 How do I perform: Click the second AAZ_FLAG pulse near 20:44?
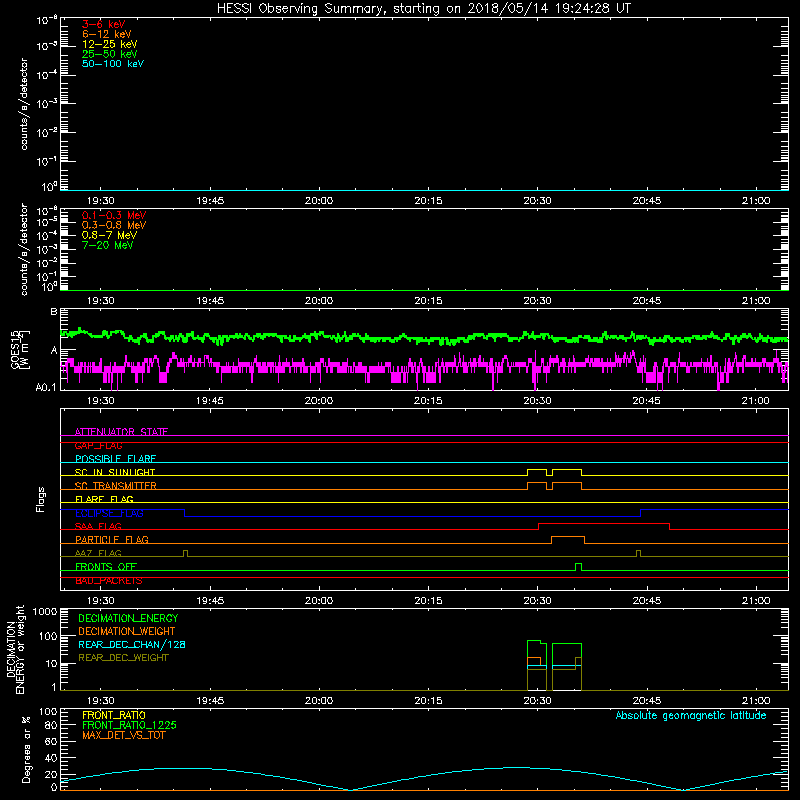click(638, 551)
